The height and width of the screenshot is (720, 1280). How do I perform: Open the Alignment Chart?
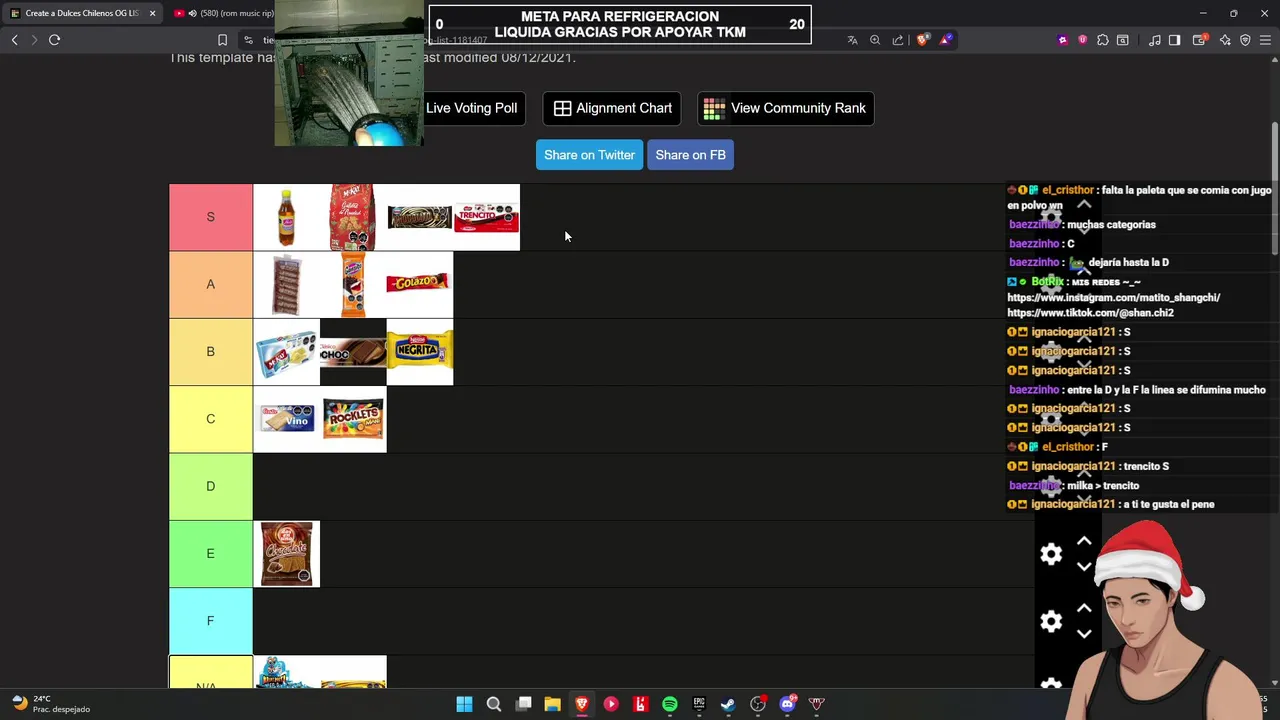pos(612,108)
